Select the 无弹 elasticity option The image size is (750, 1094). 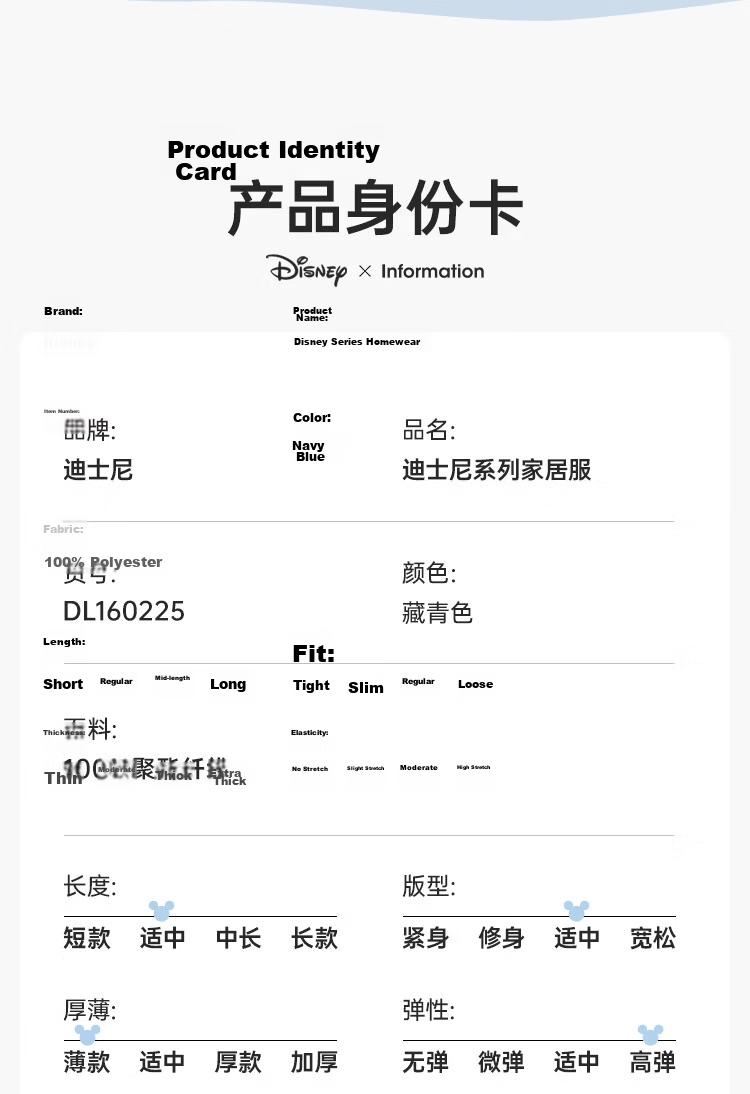click(x=426, y=1062)
